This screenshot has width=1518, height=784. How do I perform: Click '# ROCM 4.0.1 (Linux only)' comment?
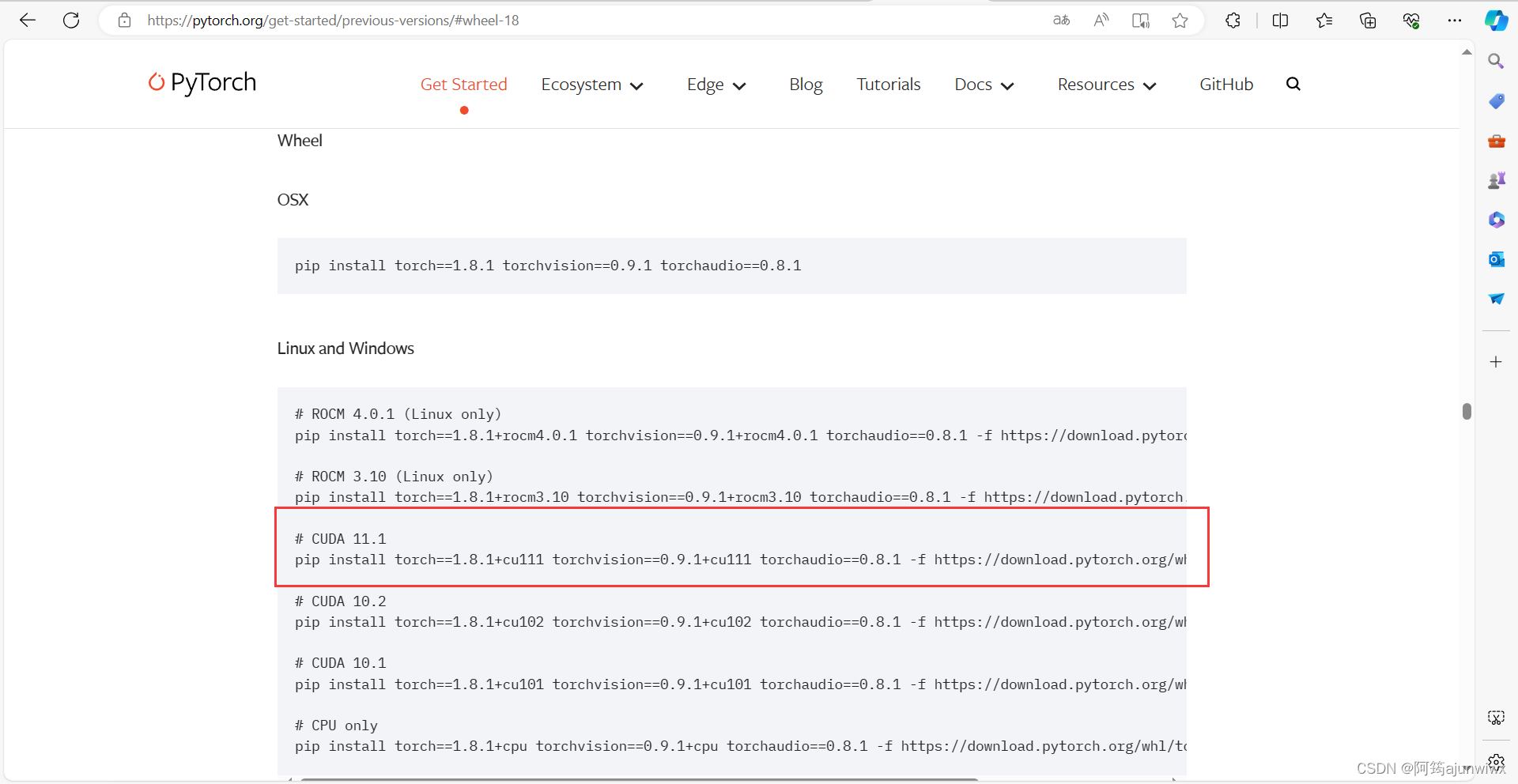click(x=398, y=414)
